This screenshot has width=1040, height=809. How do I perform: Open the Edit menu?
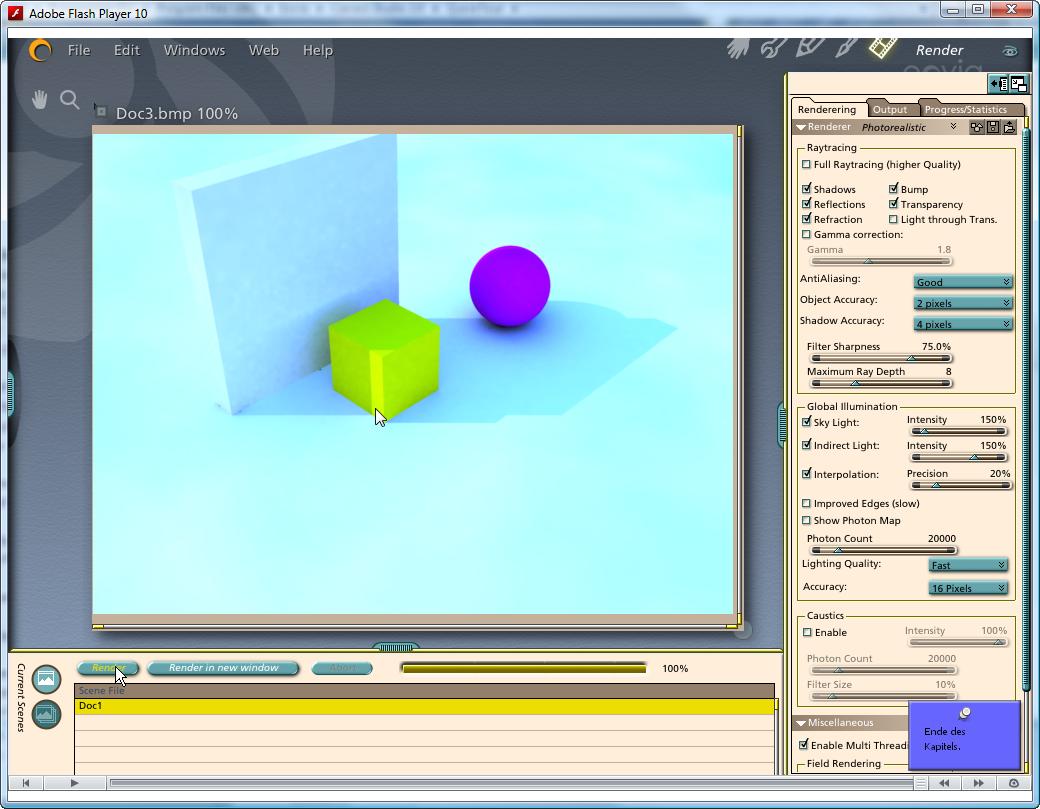coord(127,50)
